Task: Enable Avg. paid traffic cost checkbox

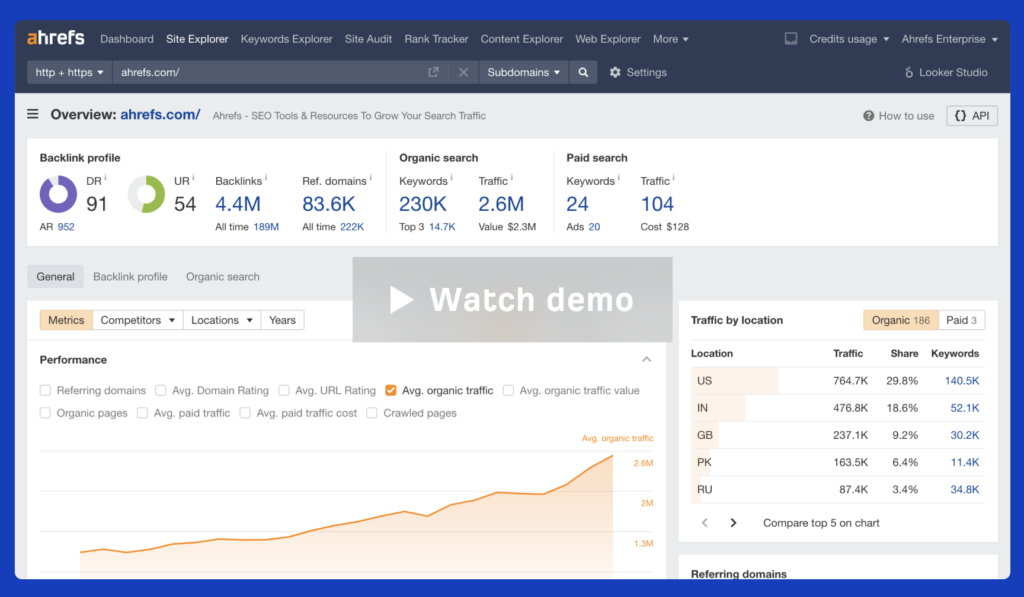Action: pyautogui.click(x=245, y=413)
